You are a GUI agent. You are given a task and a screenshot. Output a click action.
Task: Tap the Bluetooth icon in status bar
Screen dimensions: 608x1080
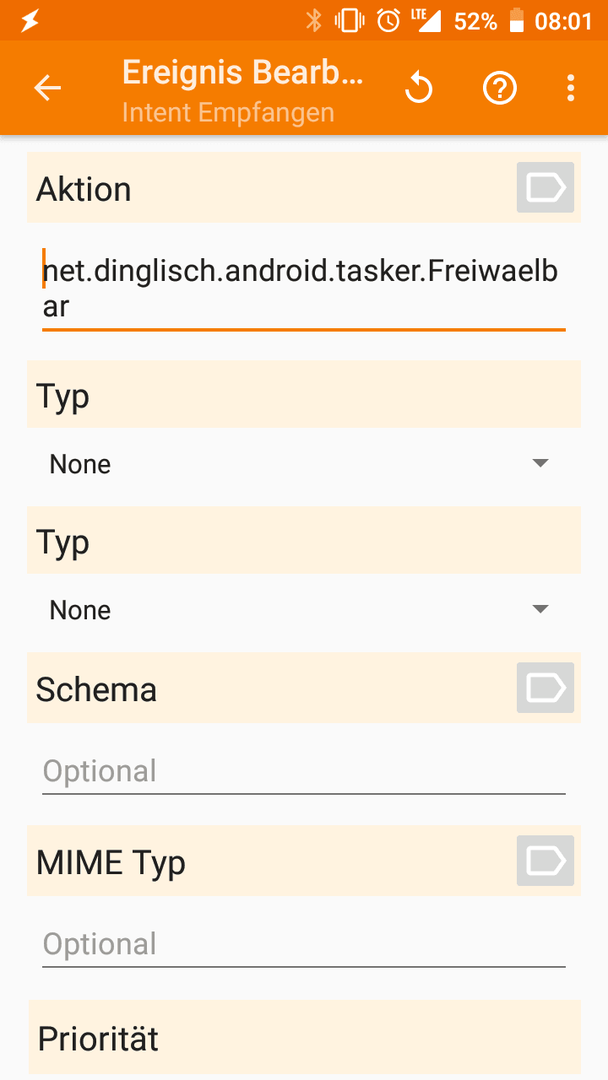coord(314,21)
